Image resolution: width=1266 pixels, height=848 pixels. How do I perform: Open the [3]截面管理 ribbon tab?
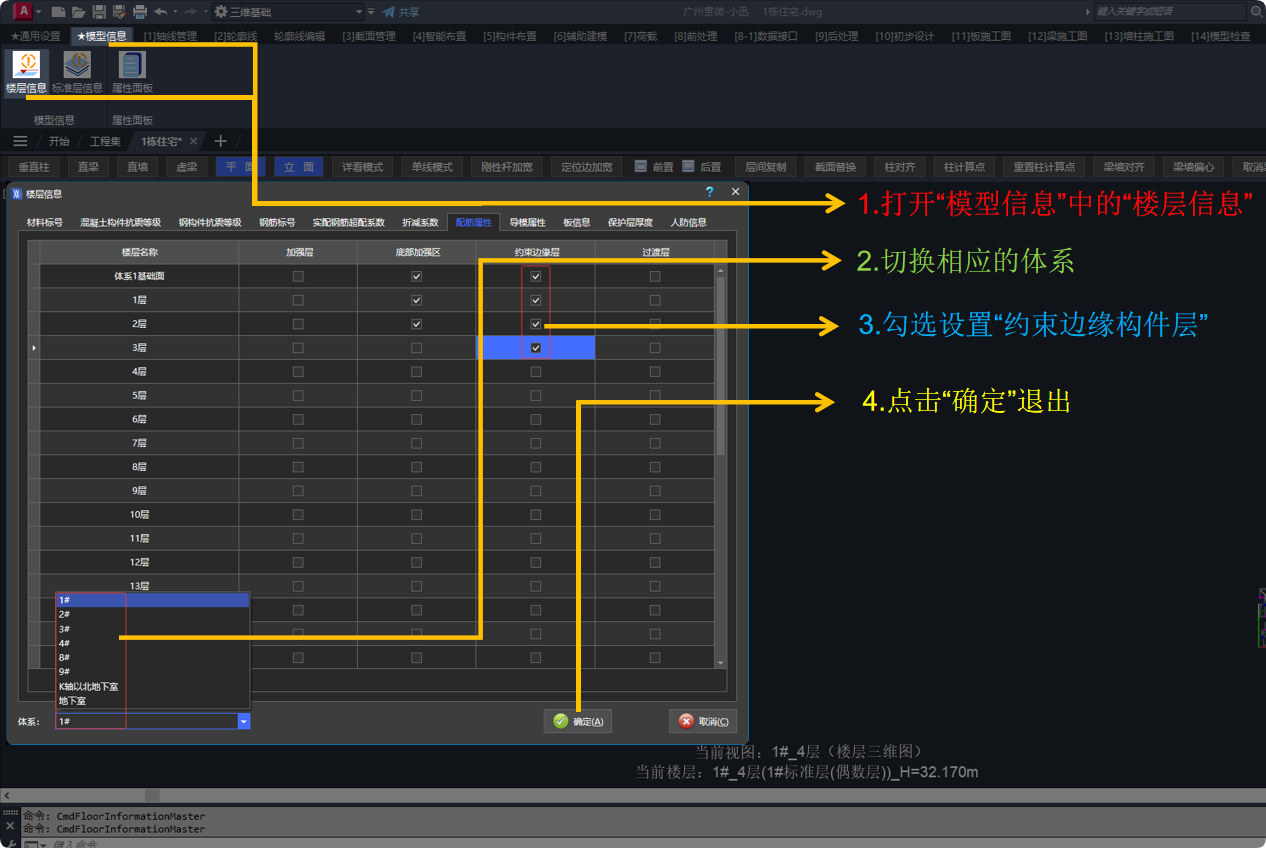pyautogui.click(x=369, y=36)
